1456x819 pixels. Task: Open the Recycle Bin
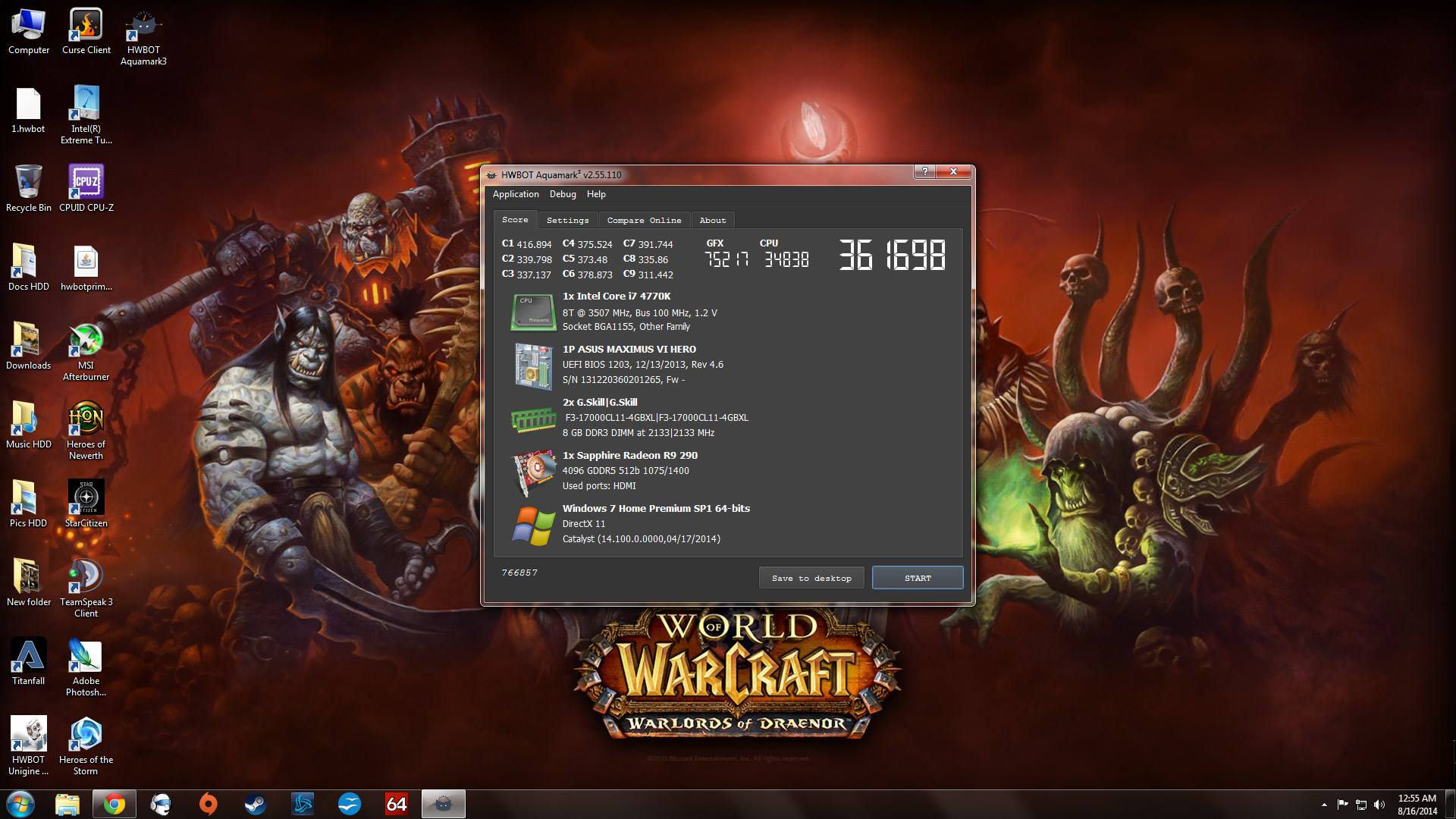(29, 189)
